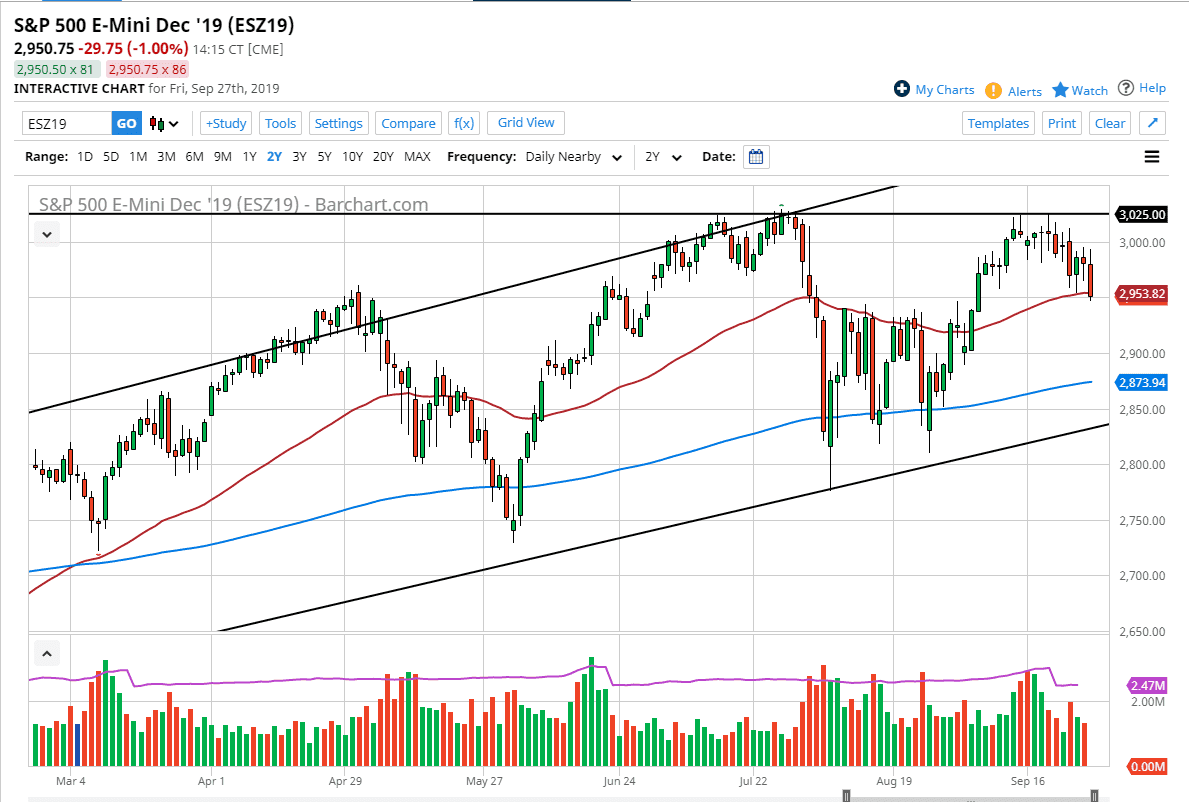The height and width of the screenshot is (802, 1189).
Task: Open Help via the question mark icon
Action: point(1127,87)
